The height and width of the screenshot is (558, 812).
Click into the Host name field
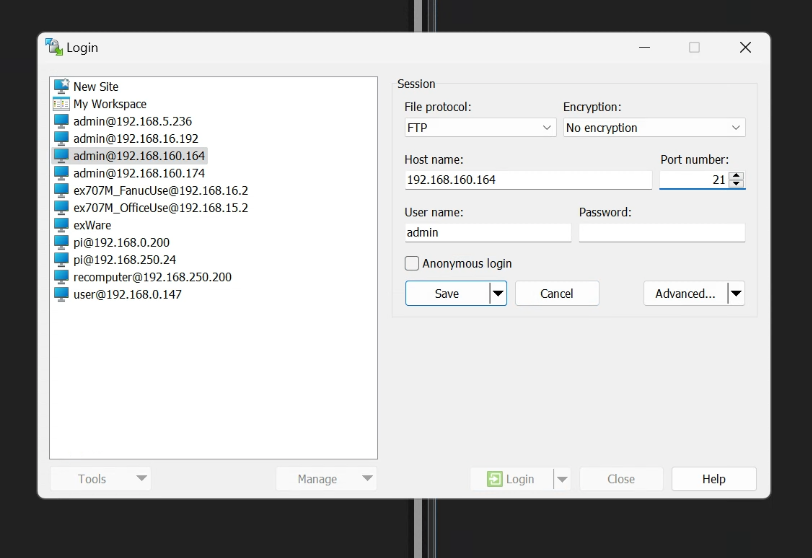coord(527,180)
